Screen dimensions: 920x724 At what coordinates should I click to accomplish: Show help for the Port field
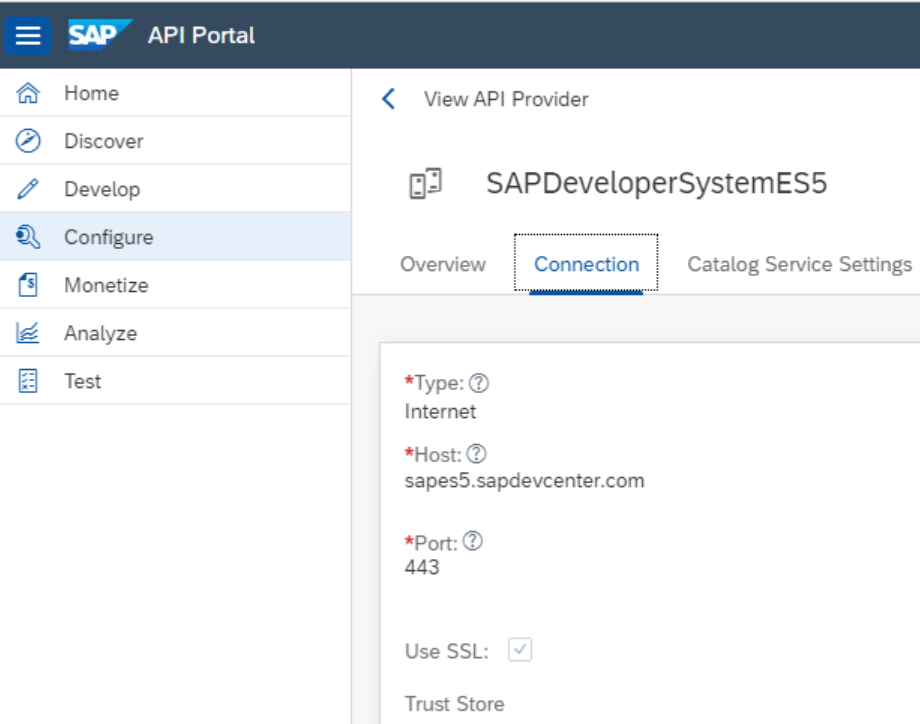(x=473, y=542)
